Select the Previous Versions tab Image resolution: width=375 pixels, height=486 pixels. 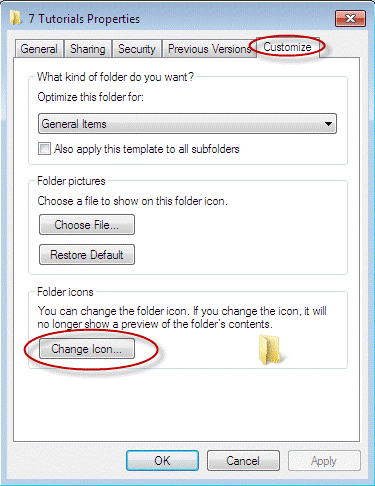coord(209,49)
